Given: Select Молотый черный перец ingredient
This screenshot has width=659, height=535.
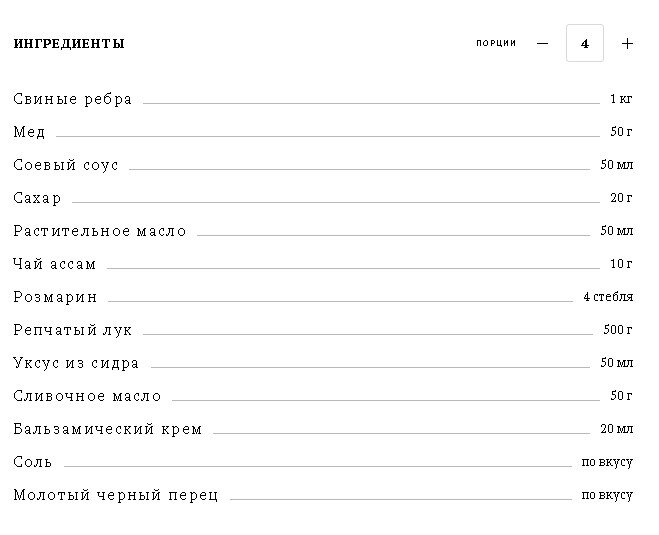Looking at the screenshot, I should coord(116,495).
